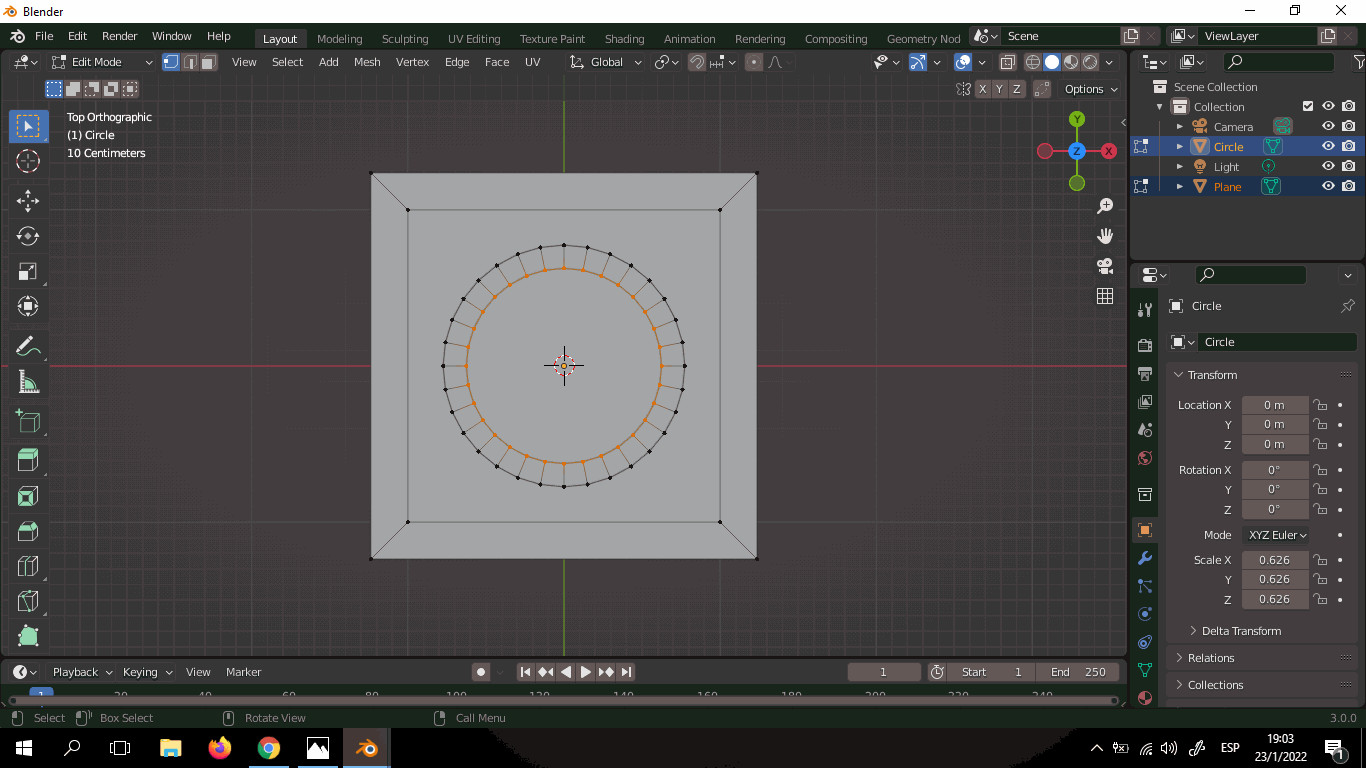Click the pan hand viewport icon
The height and width of the screenshot is (768, 1366).
pos(1105,236)
